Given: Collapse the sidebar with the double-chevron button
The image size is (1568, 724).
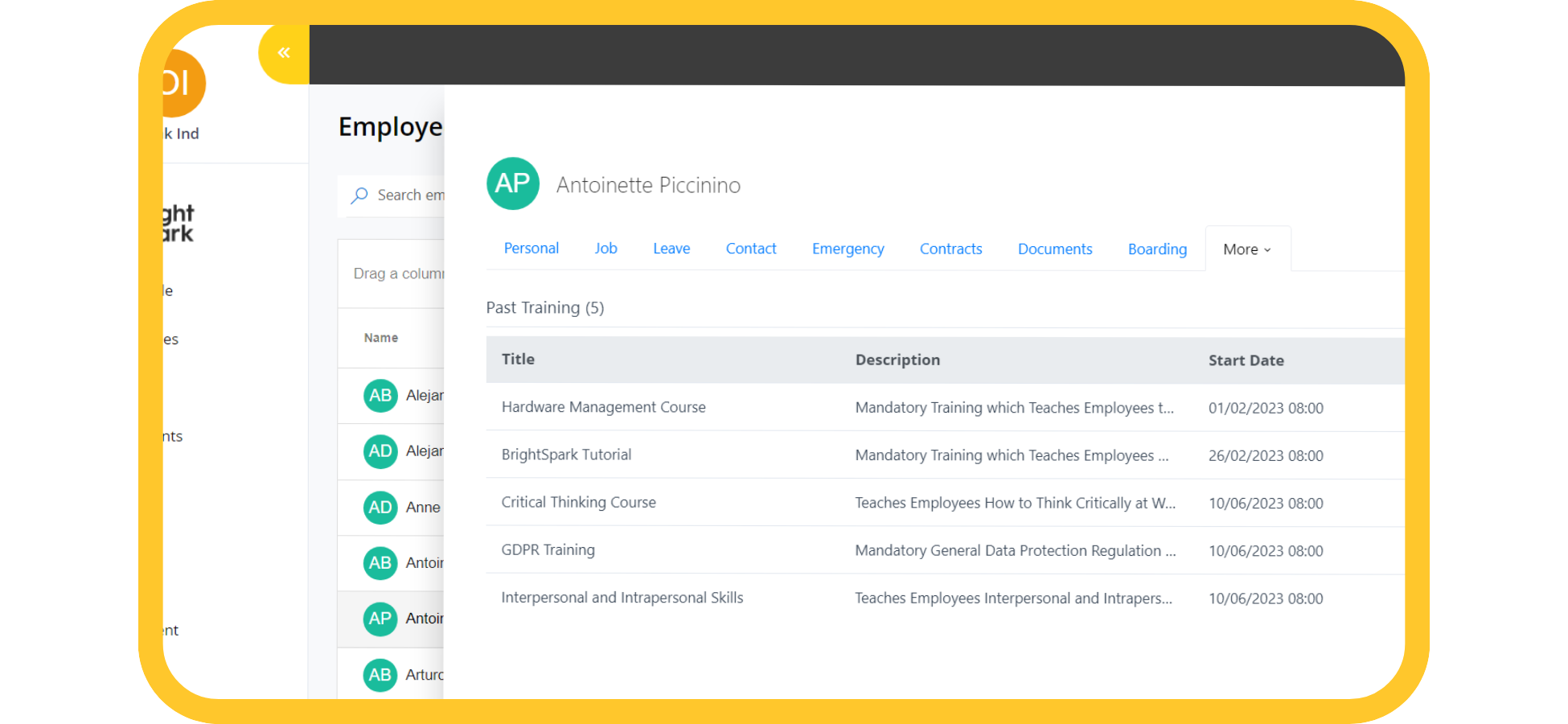Looking at the screenshot, I should [284, 53].
